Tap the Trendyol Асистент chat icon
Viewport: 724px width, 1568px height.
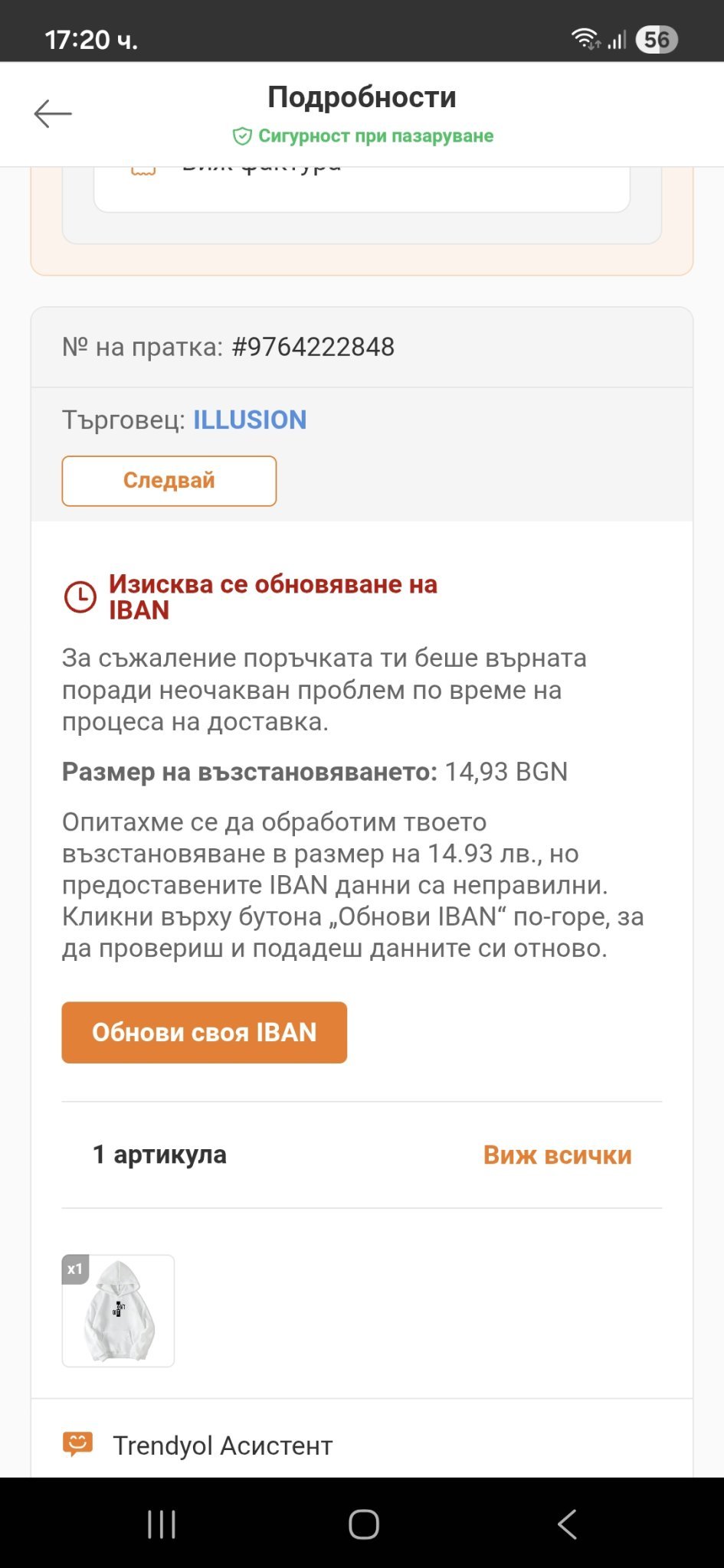point(77,1444)
